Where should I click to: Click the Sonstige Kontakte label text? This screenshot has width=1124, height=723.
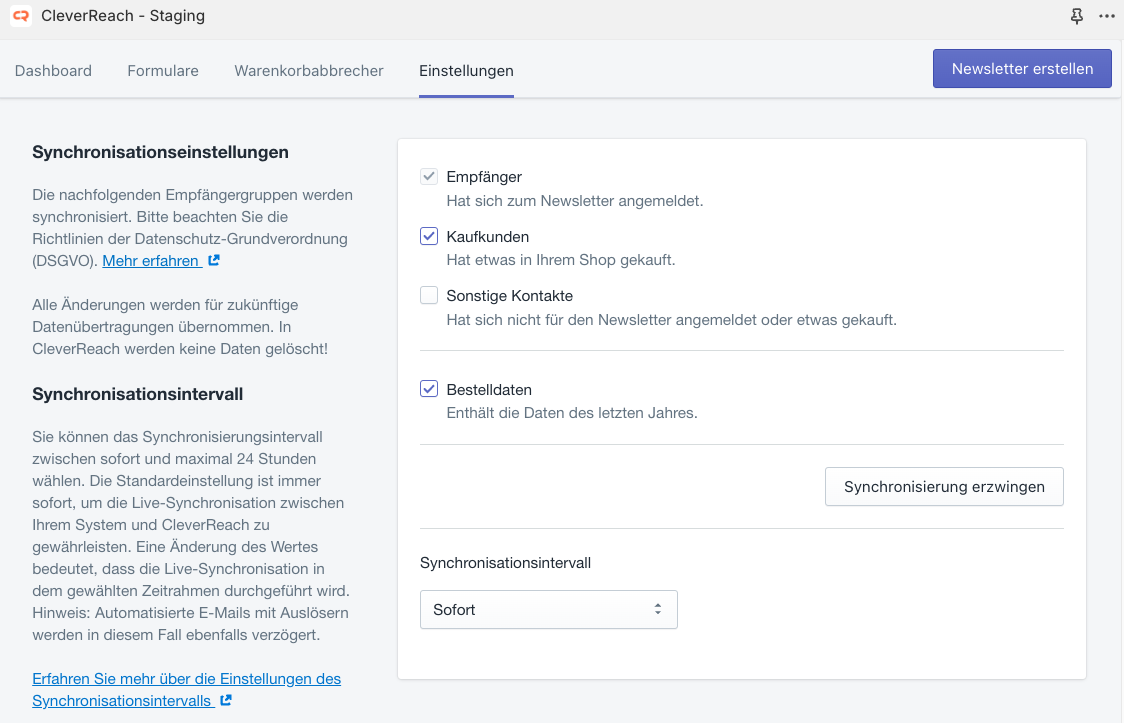coord(510,296)
